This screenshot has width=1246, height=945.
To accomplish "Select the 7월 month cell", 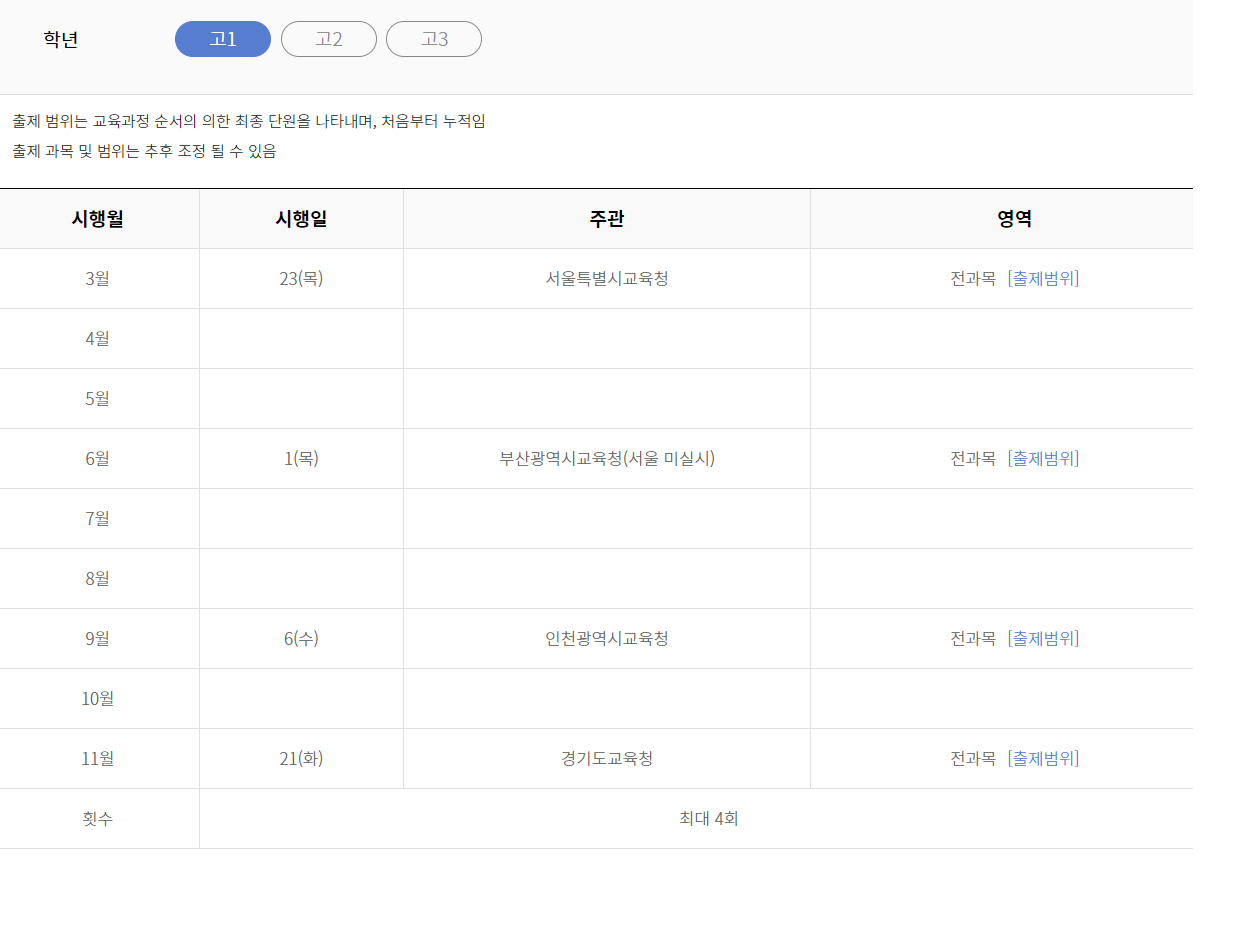I will [99, 519].
